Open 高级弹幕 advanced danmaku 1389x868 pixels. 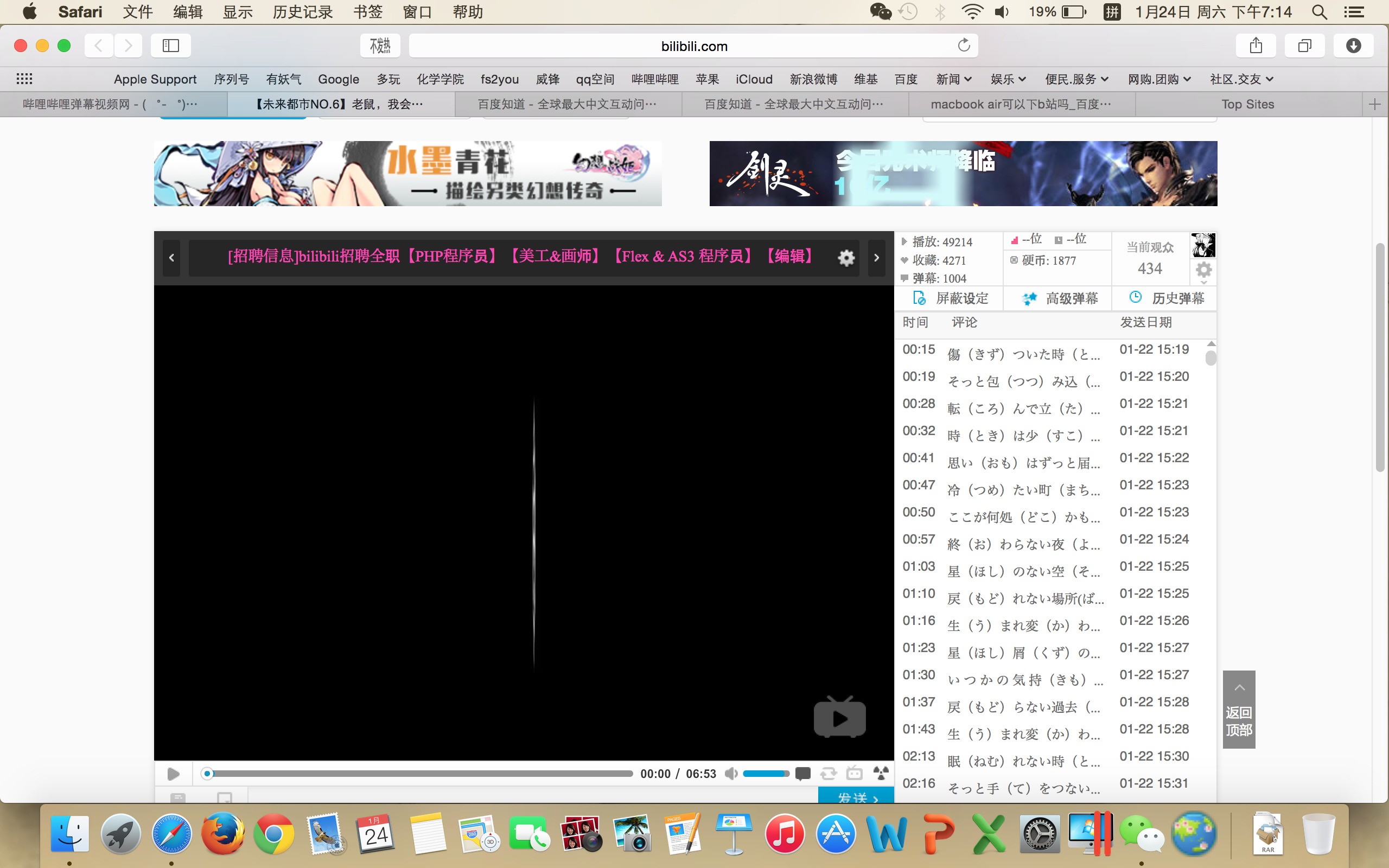click(1060, 298)
